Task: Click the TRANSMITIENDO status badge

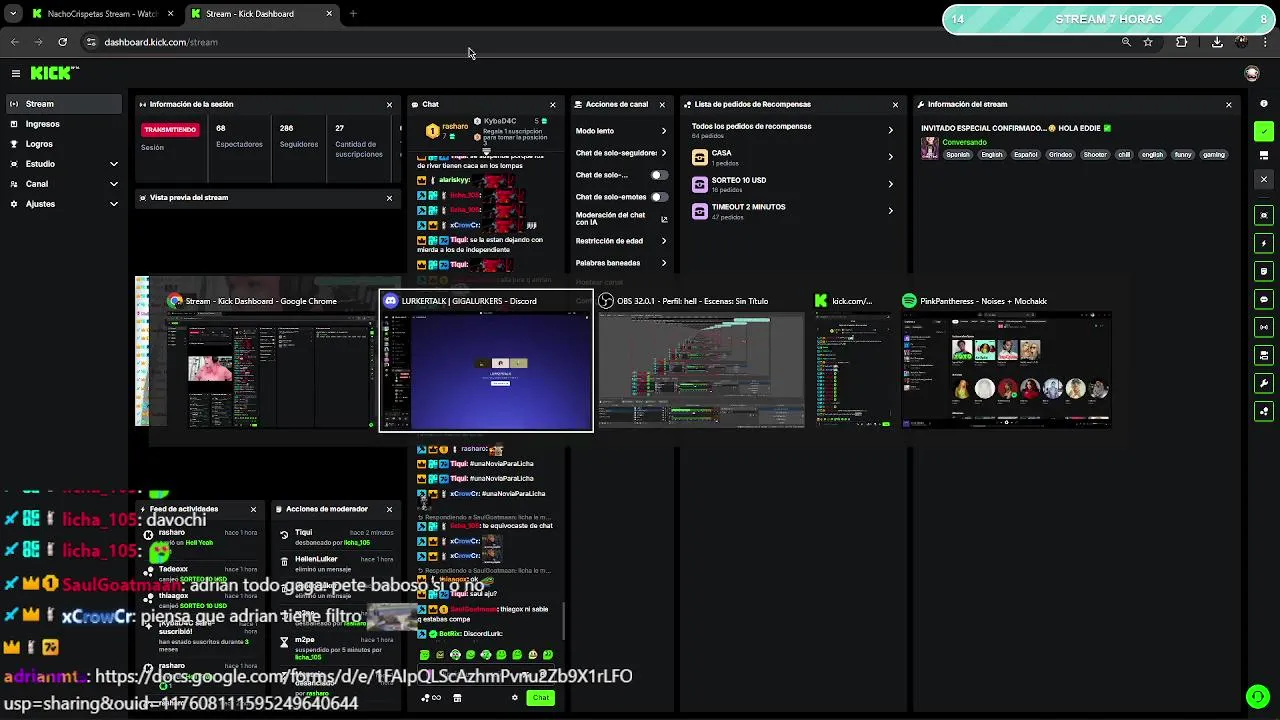Action: click(x=170, y=130)
